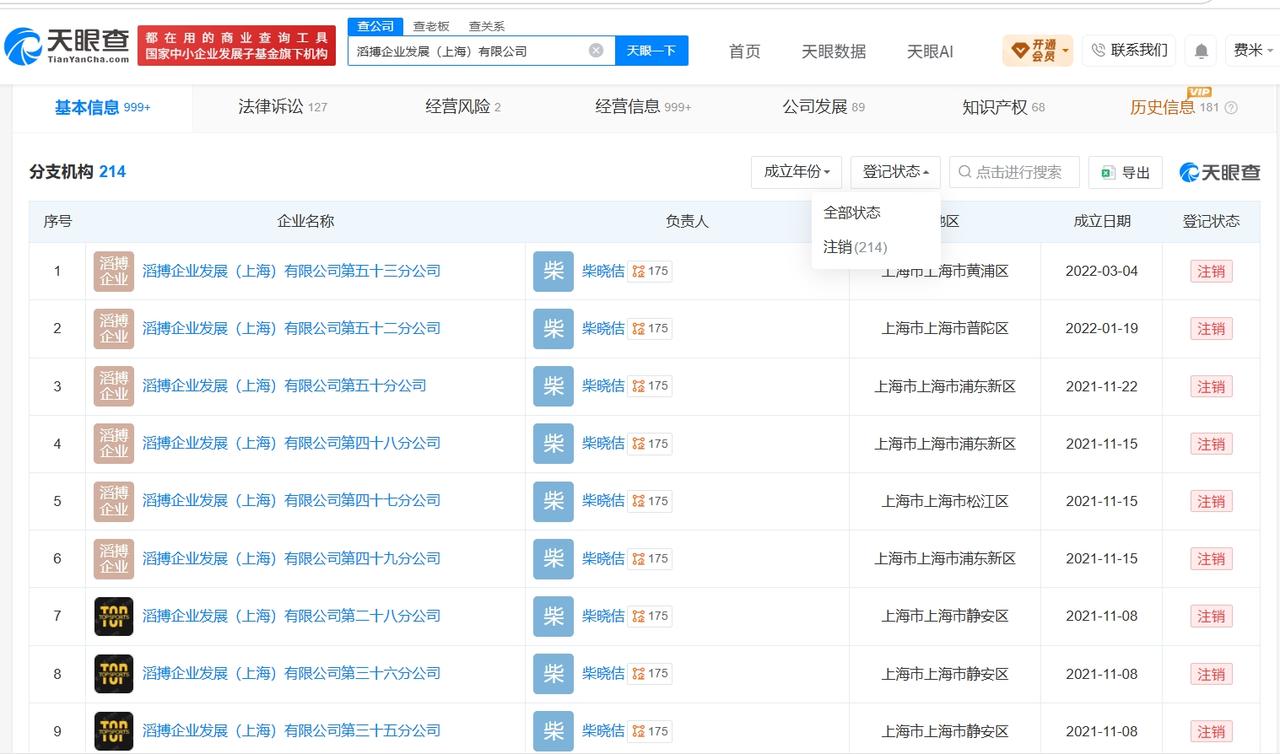Open the 第五十二分公司 company link
The height and width of the screenshot is (754, 1280).
(x=291, y=328)
